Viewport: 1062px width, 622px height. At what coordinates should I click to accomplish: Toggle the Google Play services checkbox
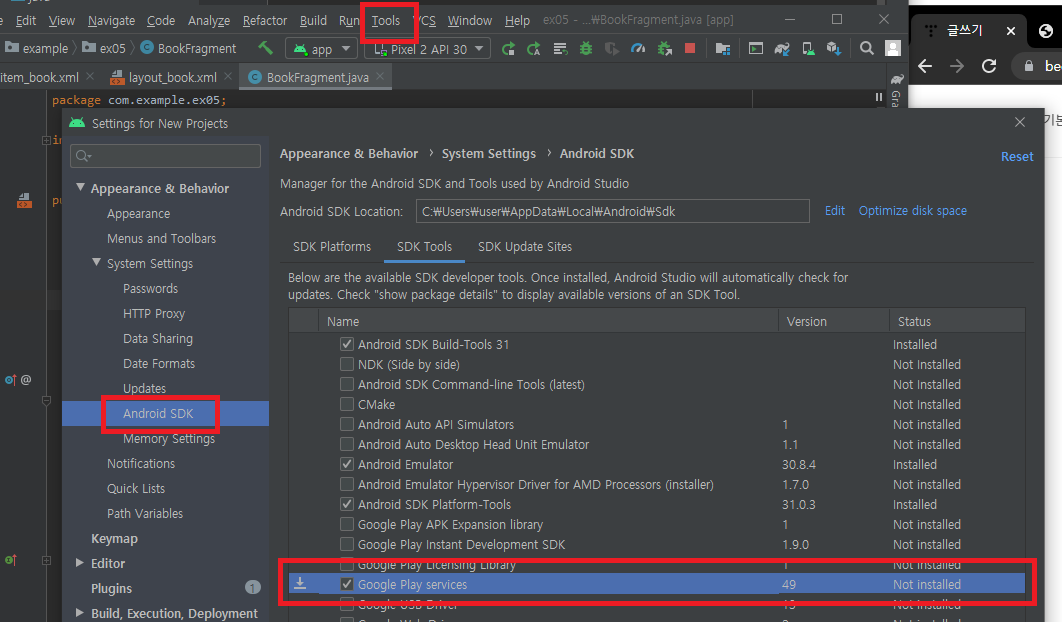click(347, 584)
